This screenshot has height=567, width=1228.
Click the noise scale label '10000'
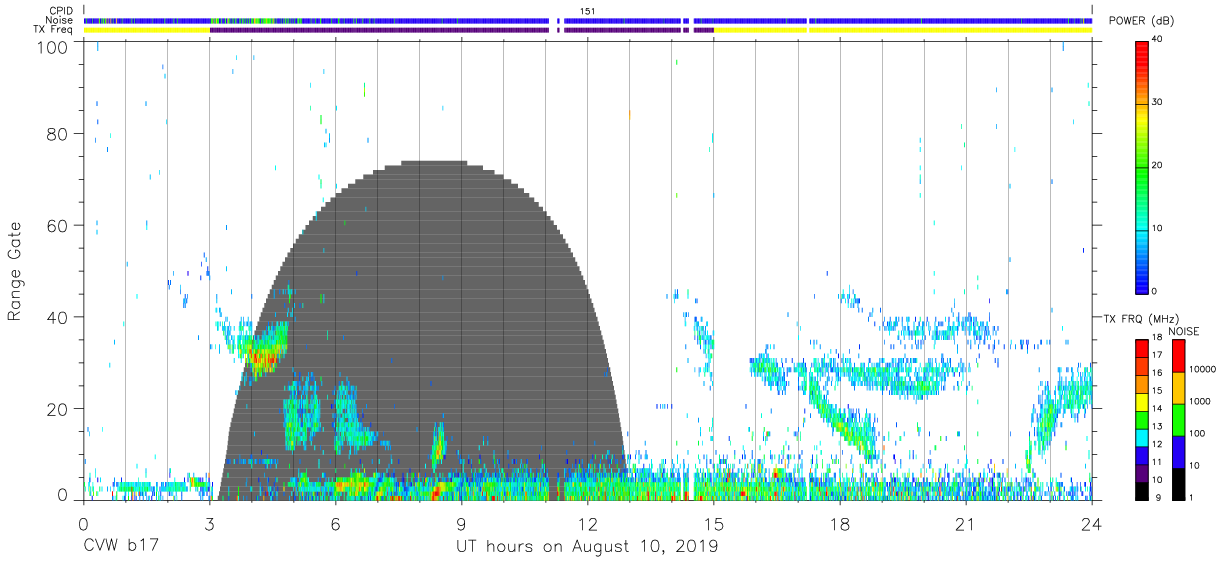[1203, 369]
